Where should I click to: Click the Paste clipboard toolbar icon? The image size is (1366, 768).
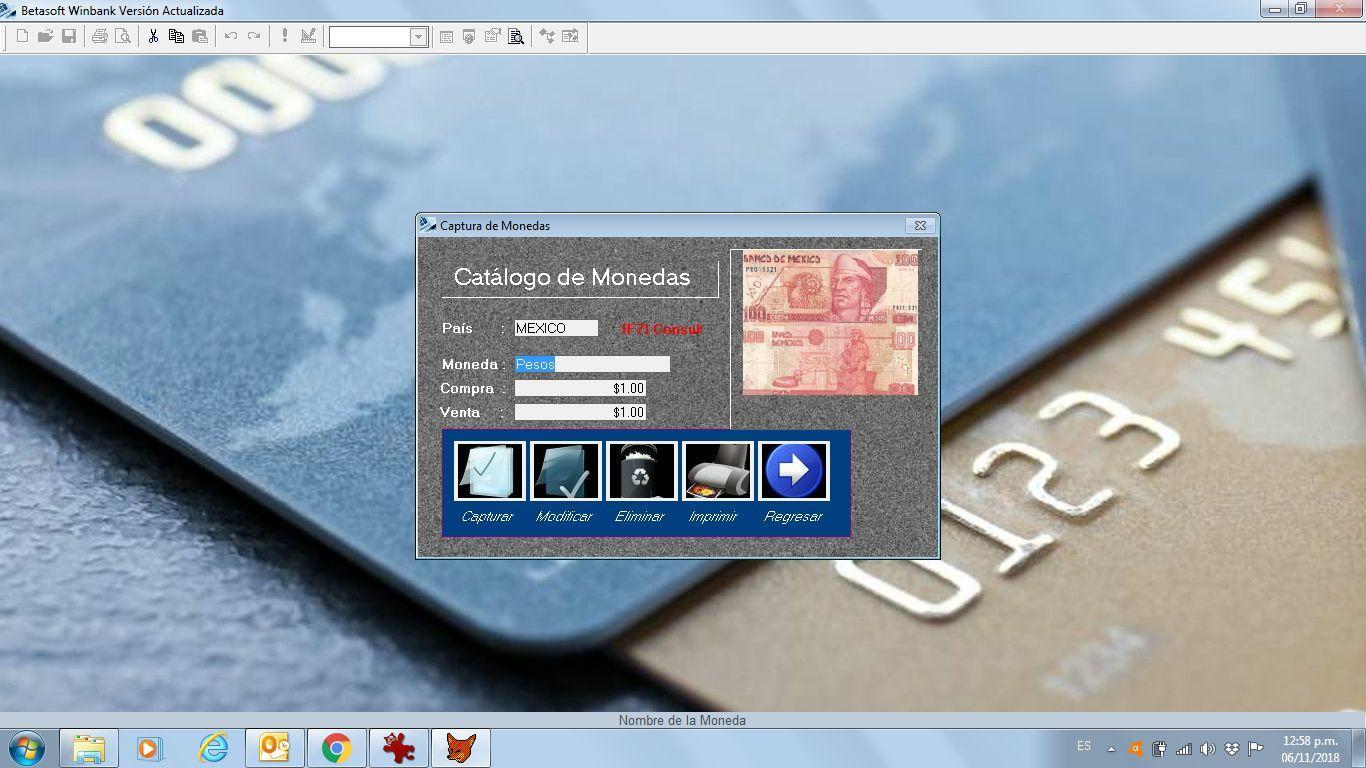(x=200, y=36)
